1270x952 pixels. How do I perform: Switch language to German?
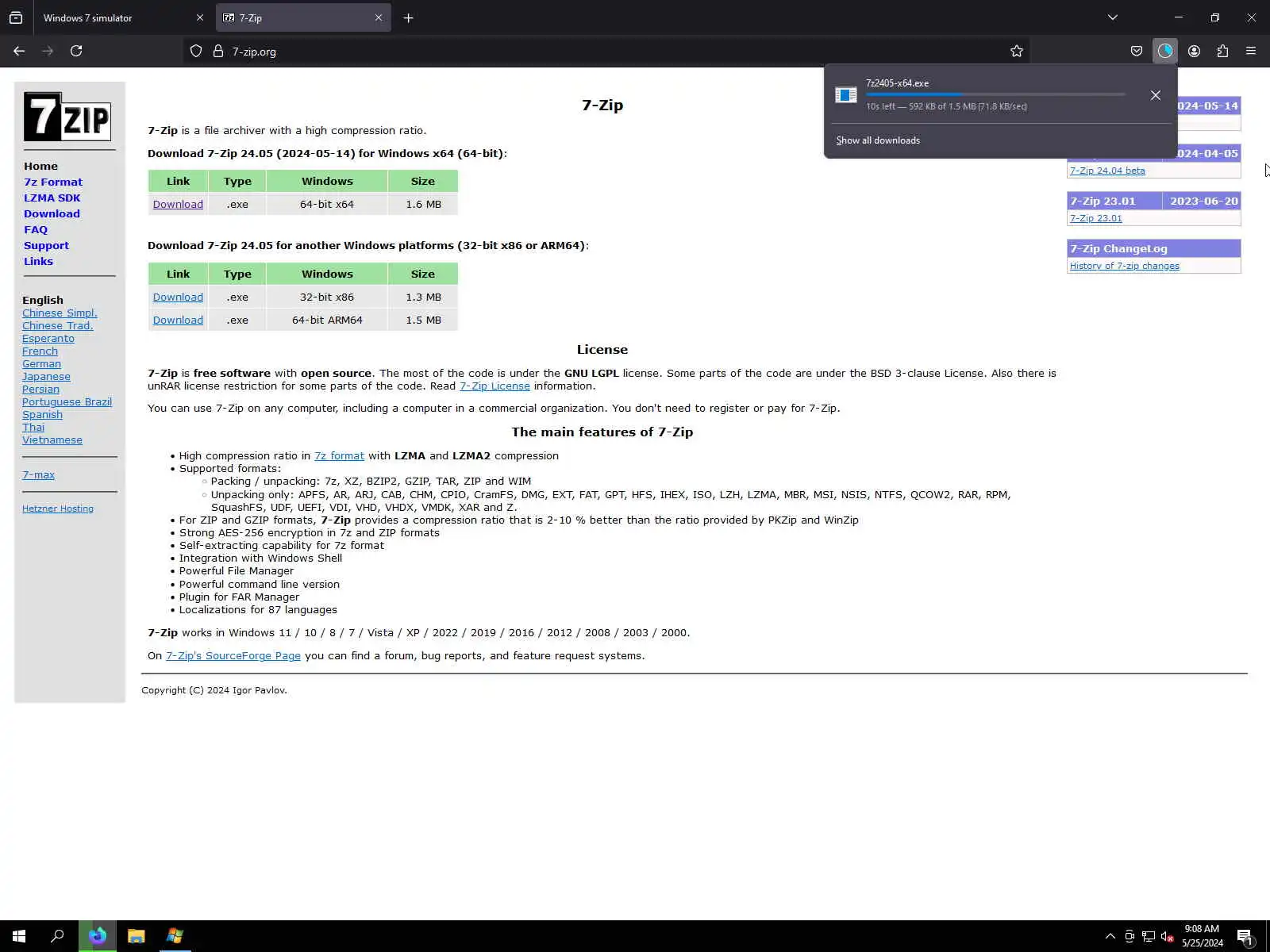[41, 363]
